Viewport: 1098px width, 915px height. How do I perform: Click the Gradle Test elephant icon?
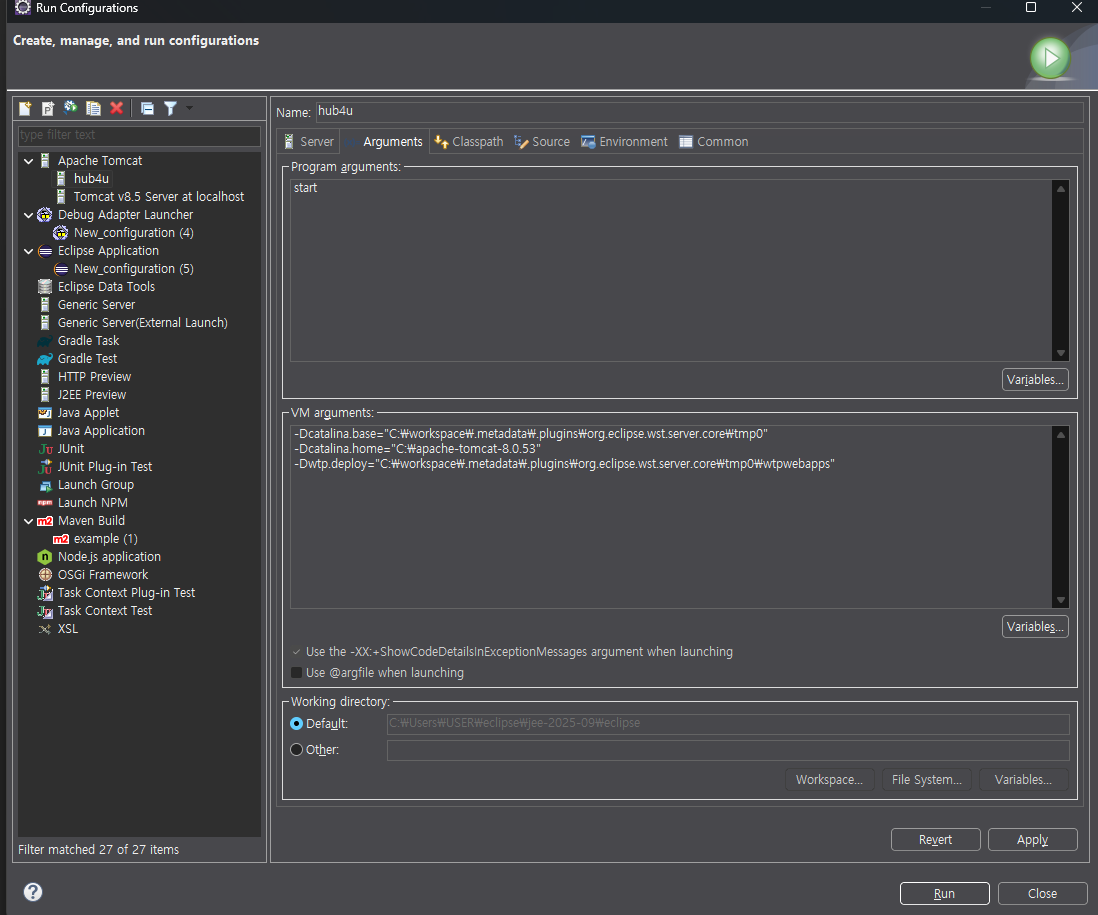[45, 358]
